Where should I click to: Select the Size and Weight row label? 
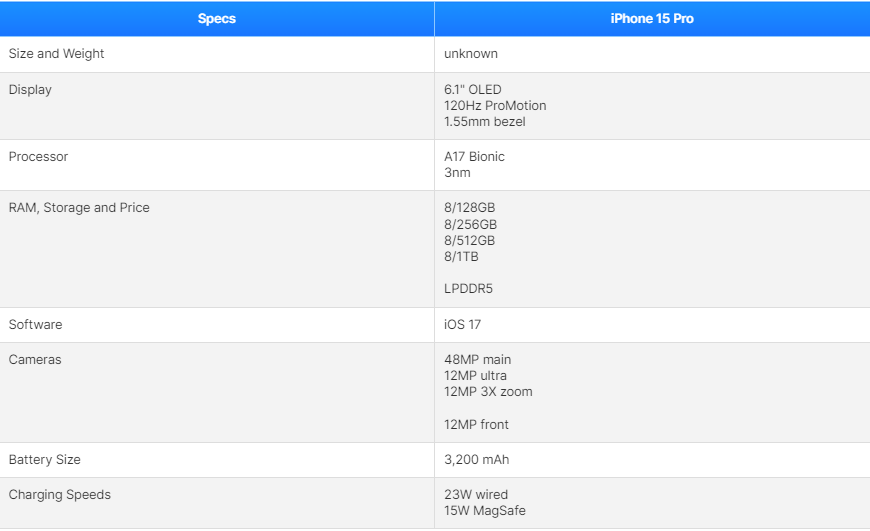[56, 54]
